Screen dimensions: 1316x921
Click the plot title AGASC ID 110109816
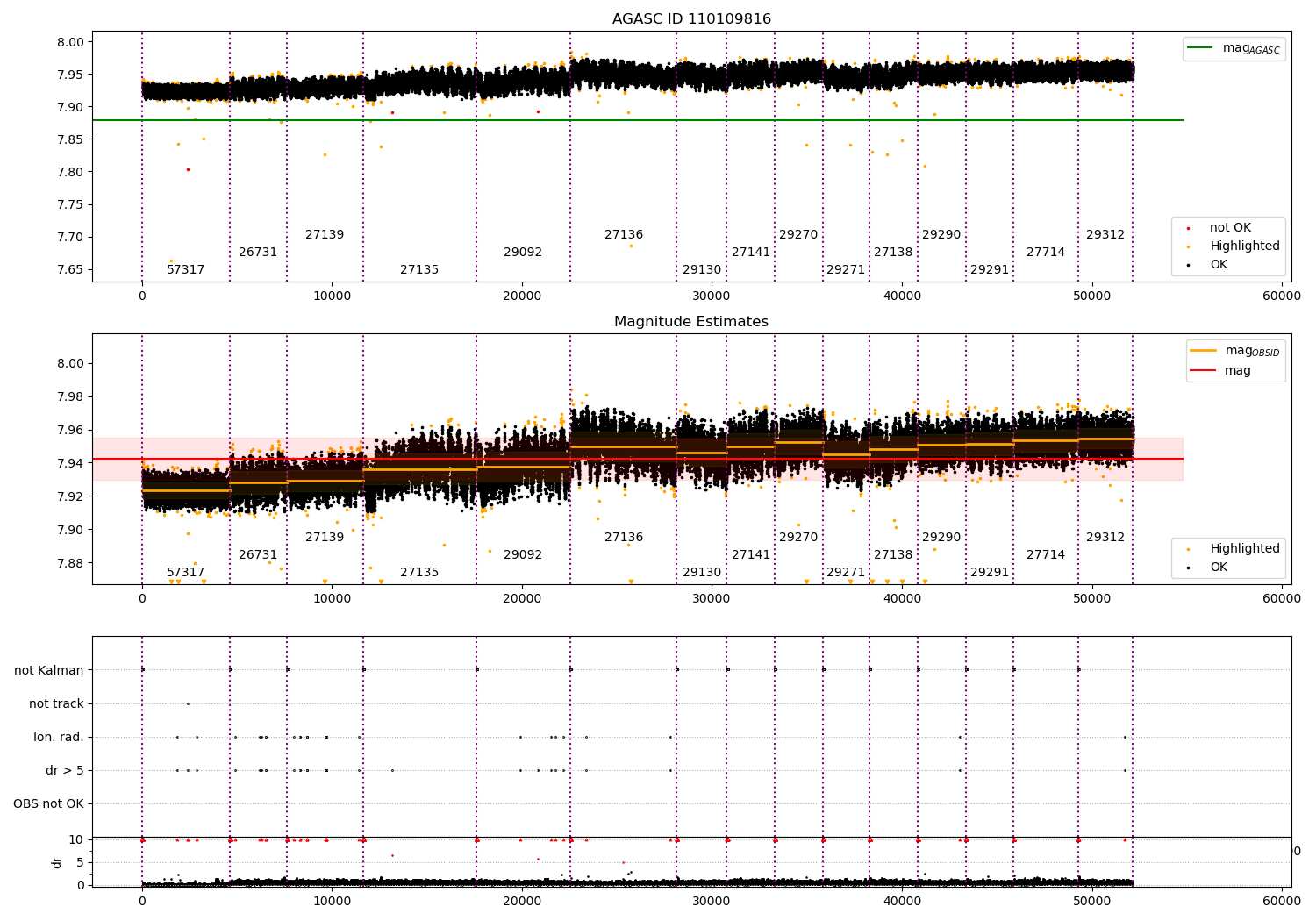point(691,19)
